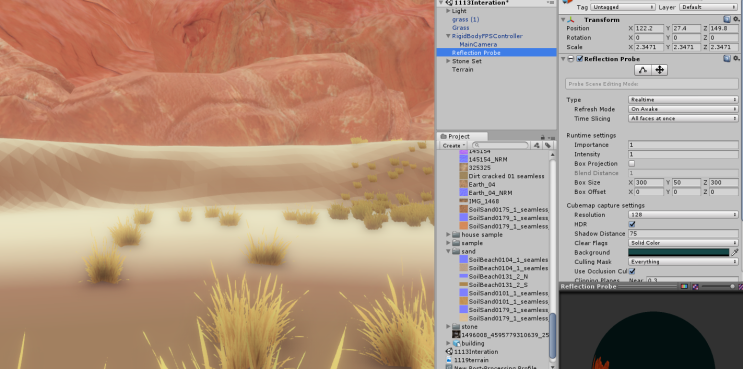Image resolution: width=743 pixels, height=369 pixels.
Task: Click the Intensity value field
Action: (683, 154)
